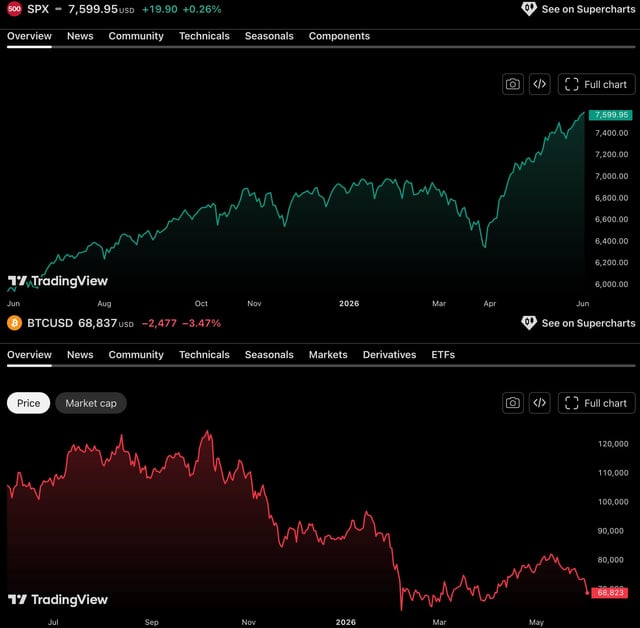Open BTCUSD ETFs tab
Image resolution: width=640 pixels, height=628 pixels.
click(x=443, y=355)
